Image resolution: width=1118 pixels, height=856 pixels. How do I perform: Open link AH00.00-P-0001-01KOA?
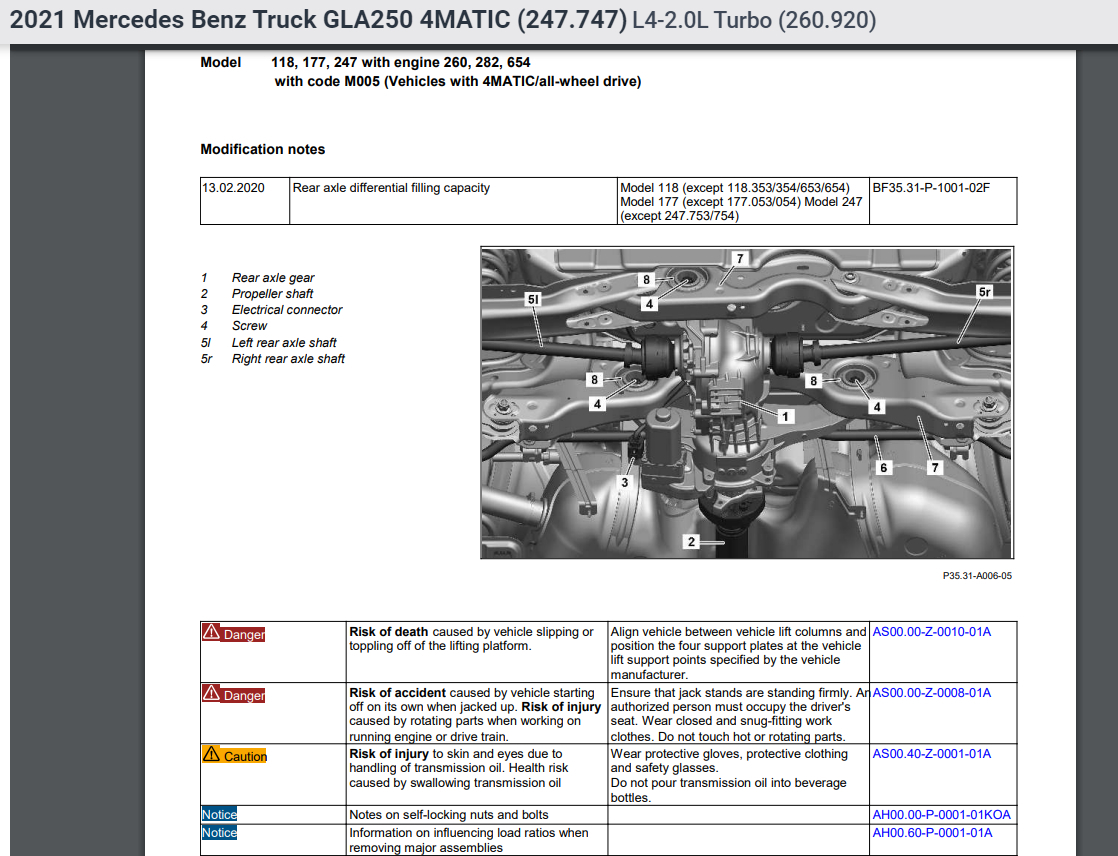tap(941, 815)
